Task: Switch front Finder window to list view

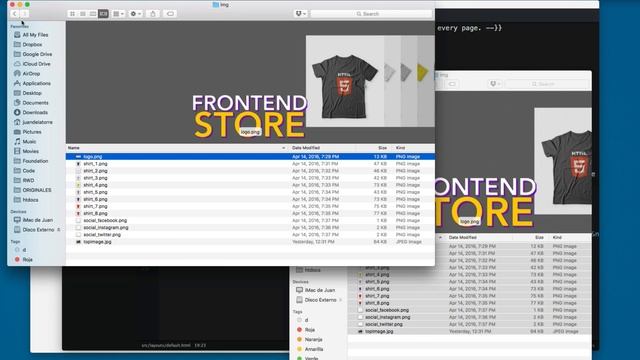Action: point(82,14)
